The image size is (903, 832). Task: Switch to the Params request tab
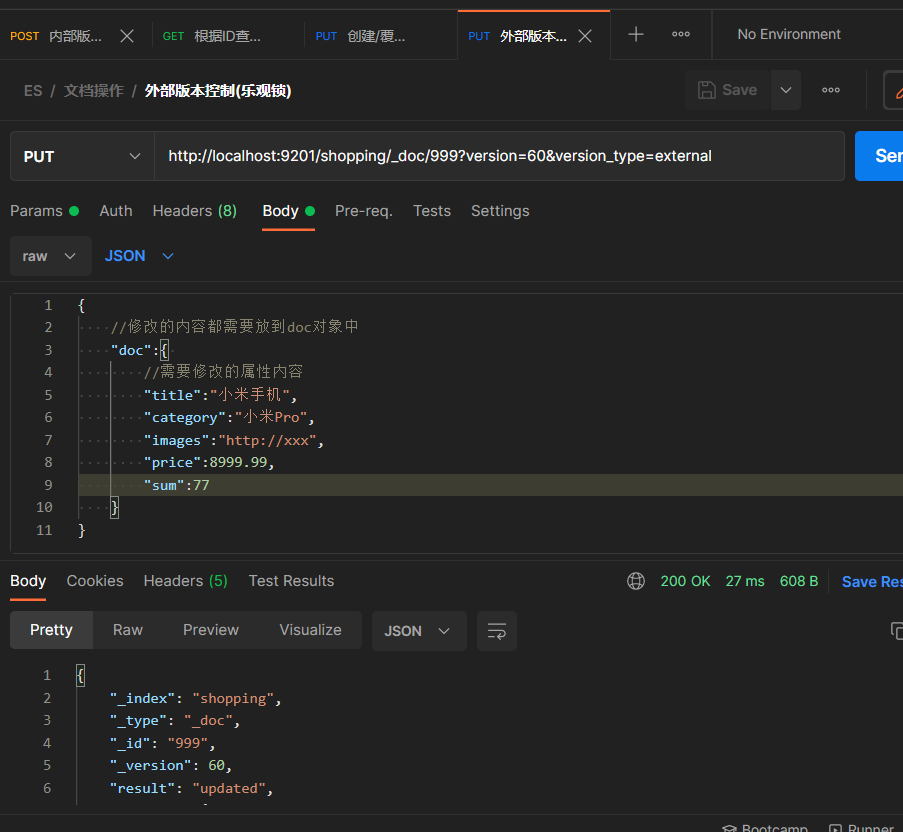coord(44,211)
